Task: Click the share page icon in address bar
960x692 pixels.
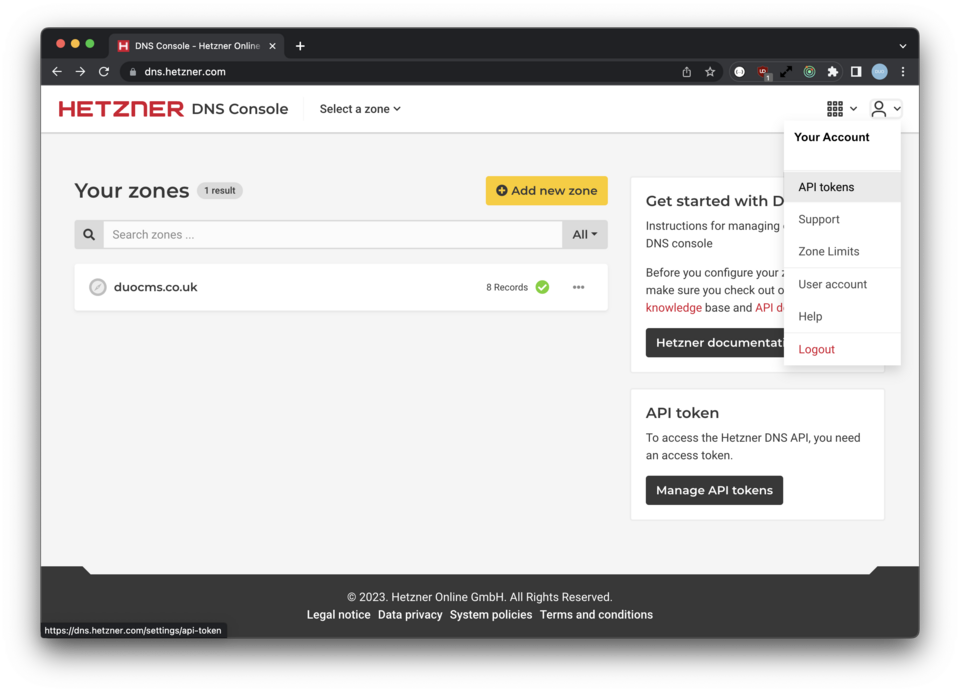Action: click(x=687, y=72)
